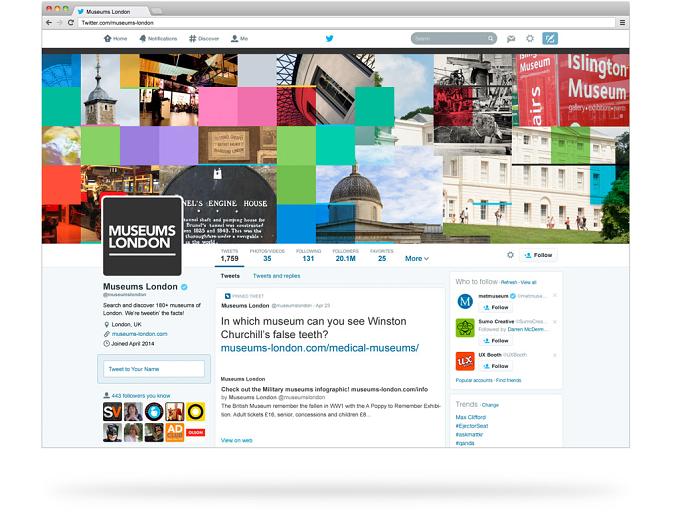View the 1,759 Tweets count
This screenshot has width=680, height=510.
[x=229, y=255]
